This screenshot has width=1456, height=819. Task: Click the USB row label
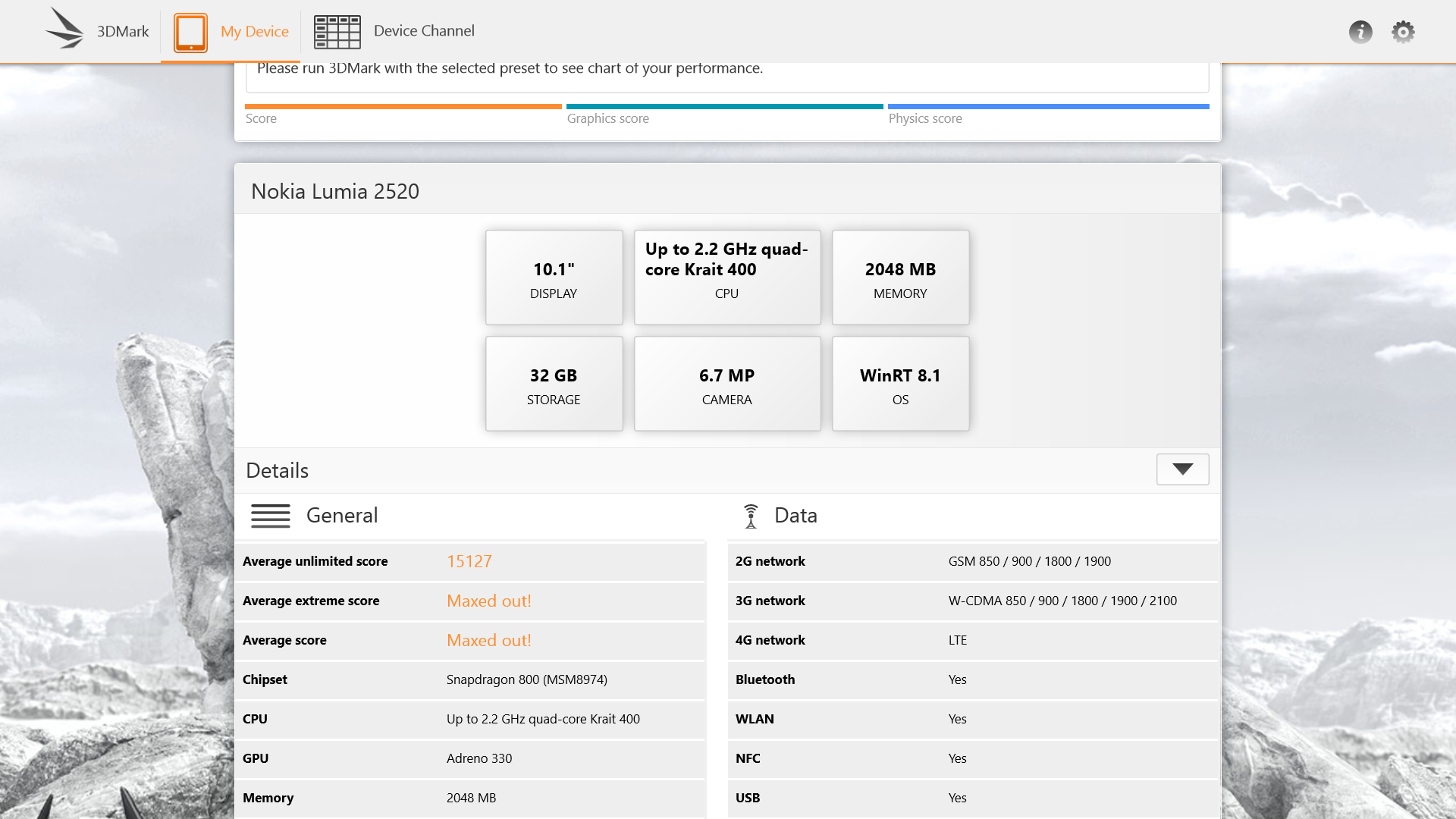pos(748,798)
